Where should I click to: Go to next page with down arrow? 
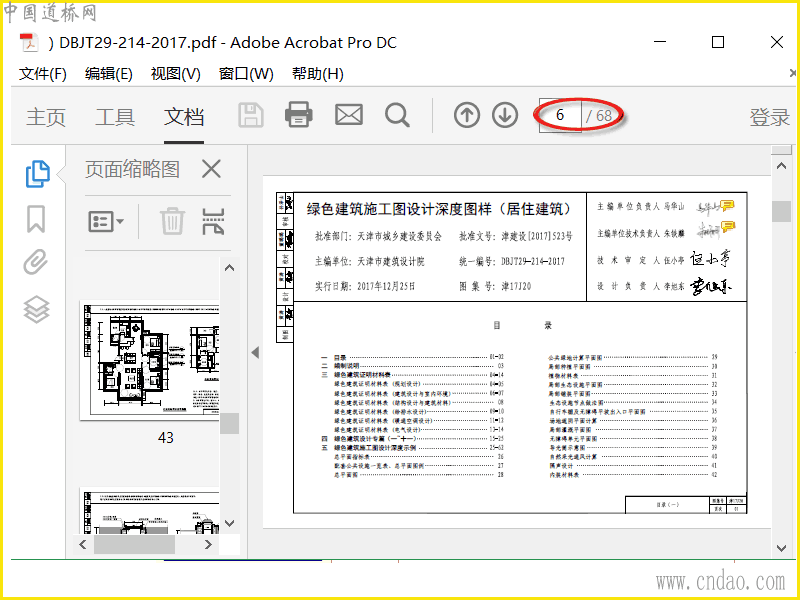coord(505,115)
